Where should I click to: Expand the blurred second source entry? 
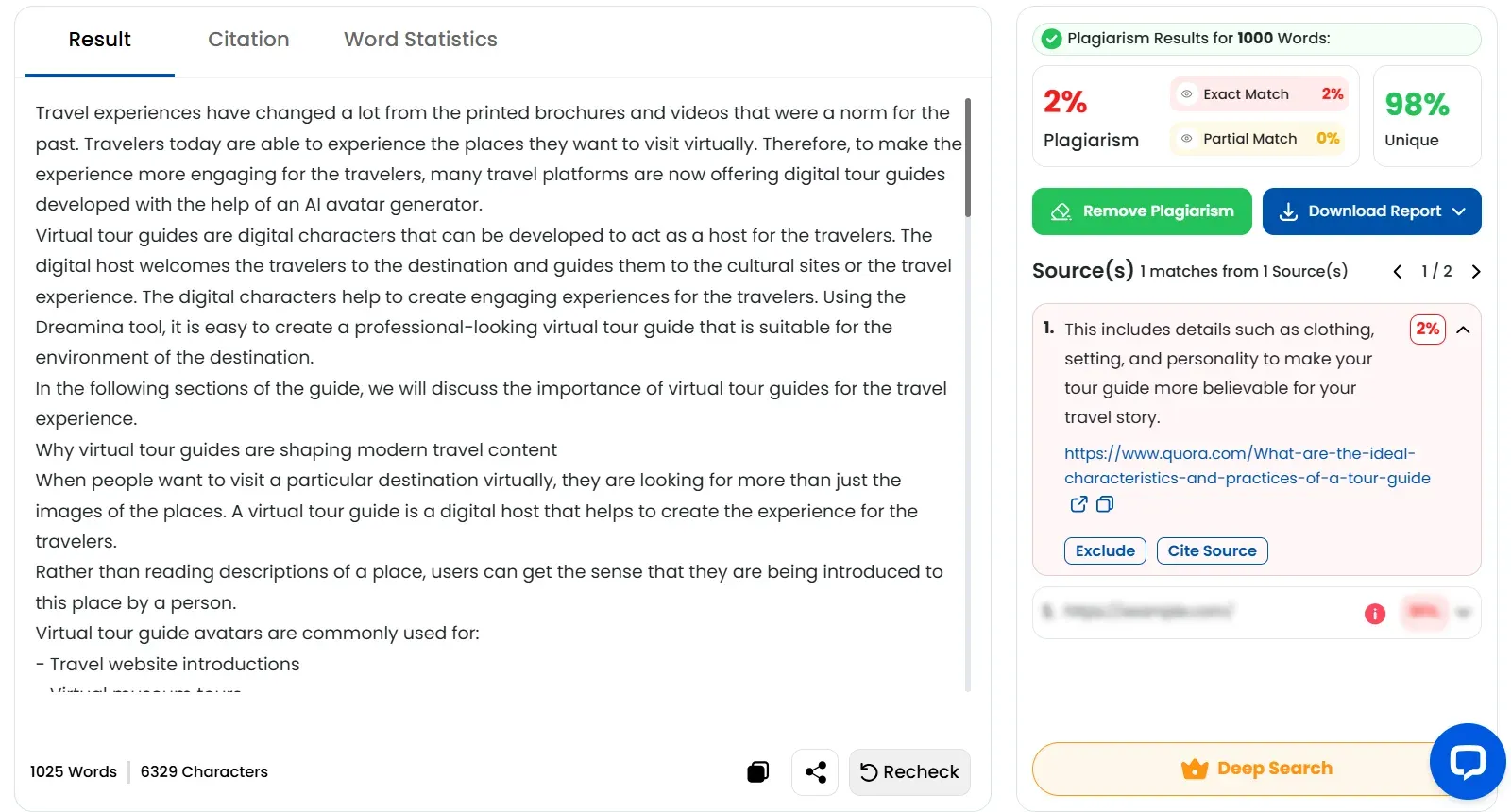coord(1464,613)
